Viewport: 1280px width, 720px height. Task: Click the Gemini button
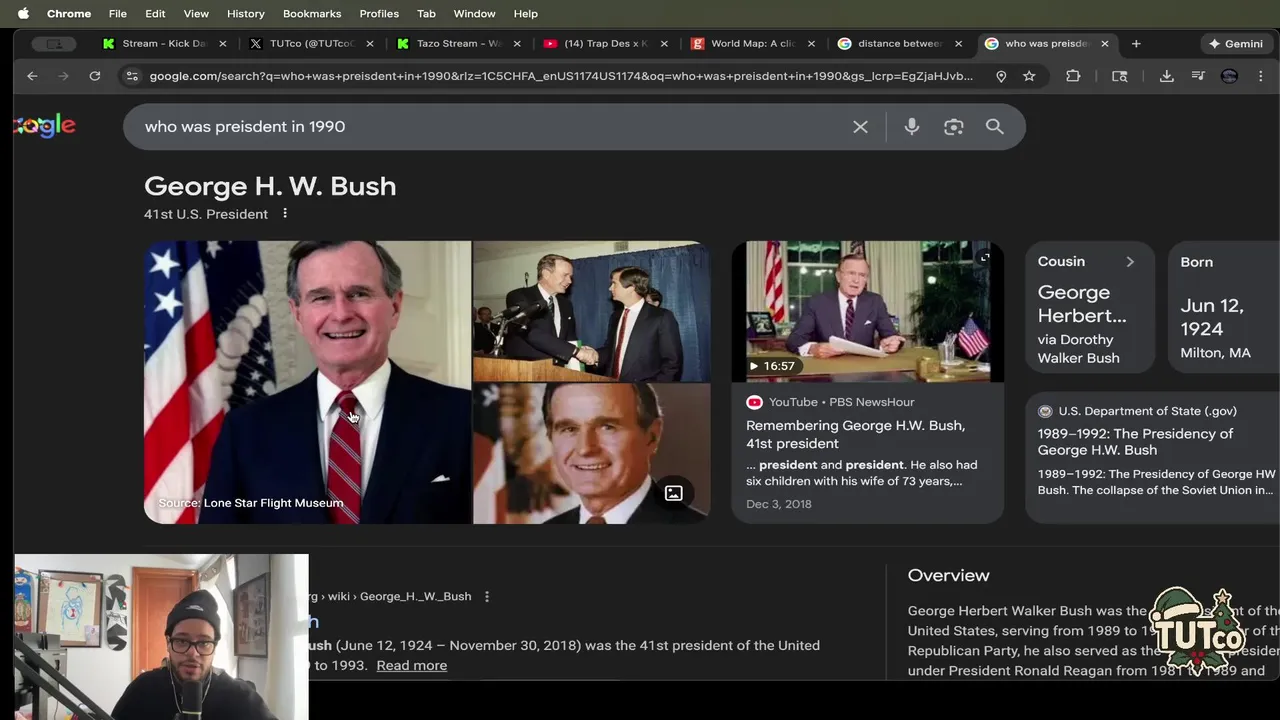(1235, 44)
